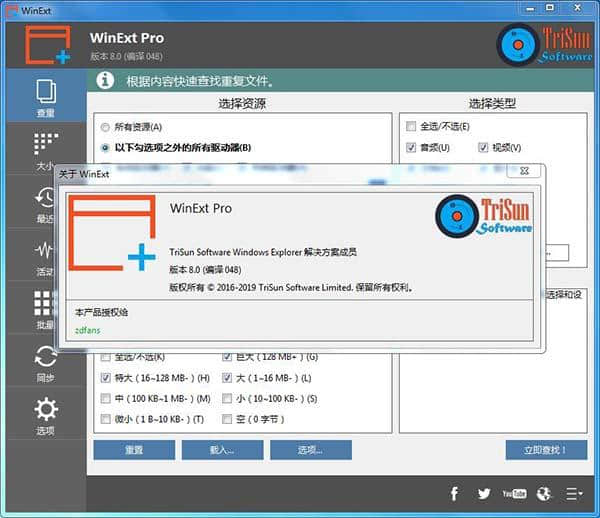The width and height of the screenshot is (600, 518).
Task: Uncheck the 特大 (16~128 MB) size checkbox
Action: (x=106, y=378)
